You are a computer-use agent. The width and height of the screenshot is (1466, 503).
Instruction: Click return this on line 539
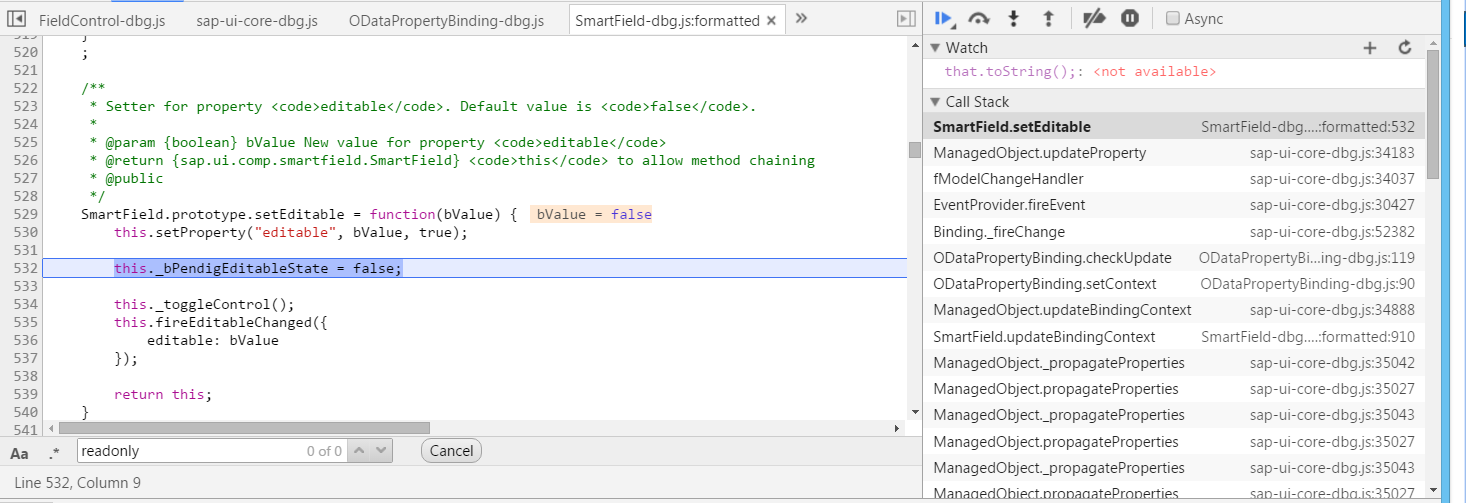coord(163,394)
